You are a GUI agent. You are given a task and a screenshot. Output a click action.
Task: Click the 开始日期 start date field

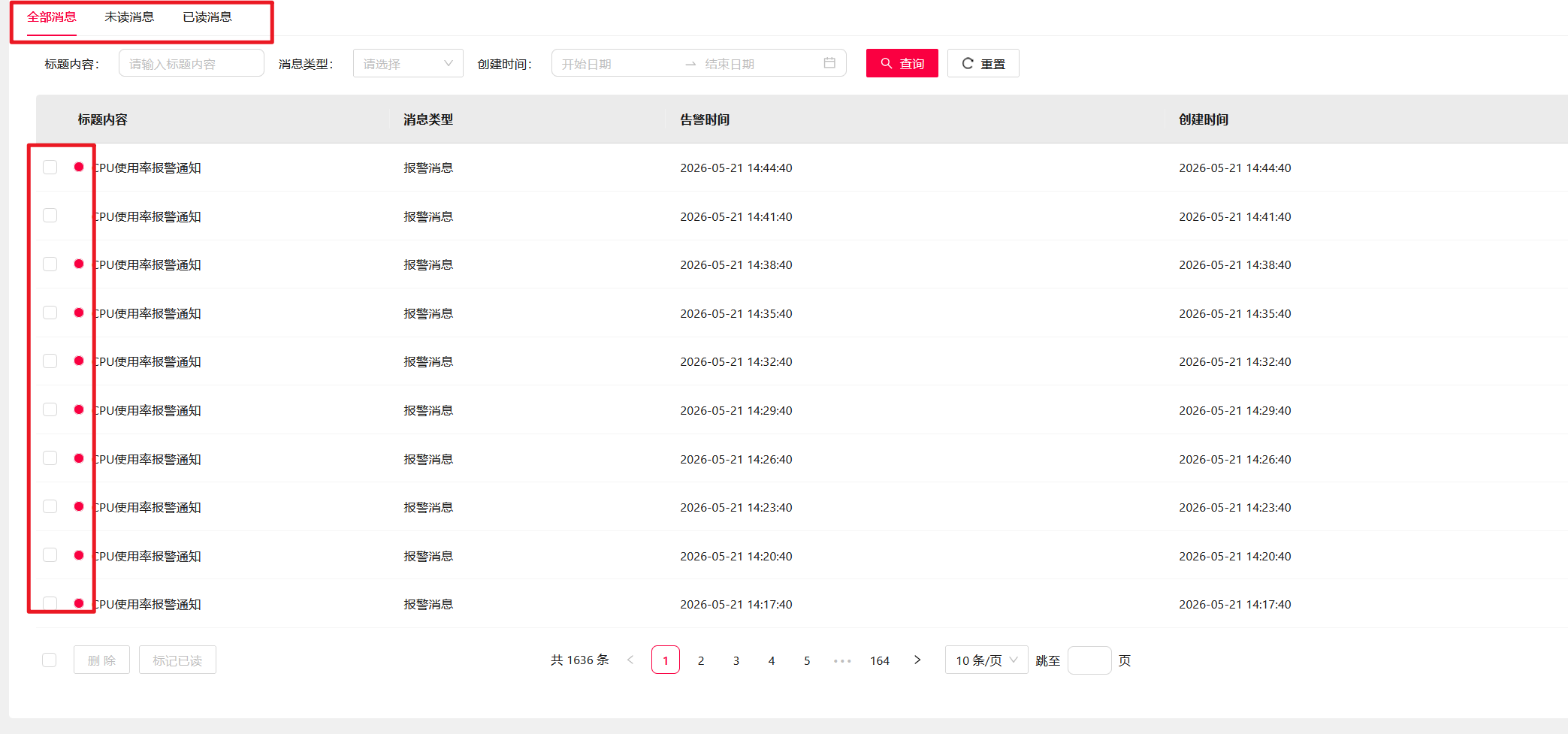click(x=618, y=64)
